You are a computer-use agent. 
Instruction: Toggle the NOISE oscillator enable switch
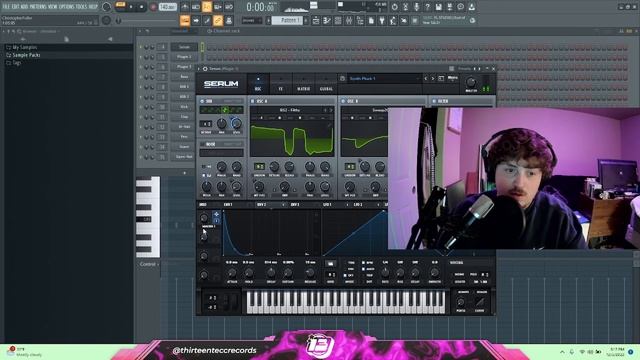tap(202, 144)
